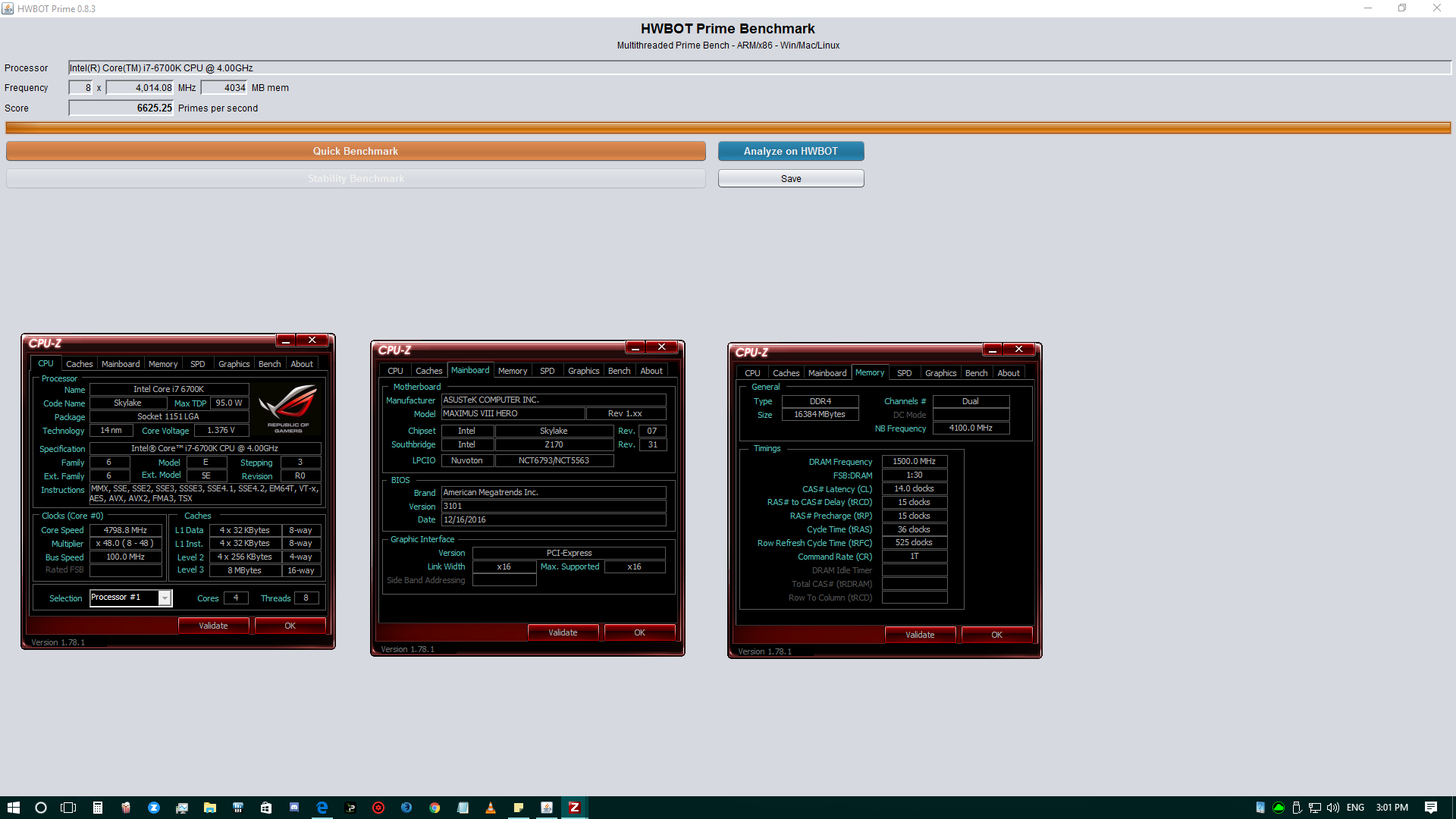The image size is (1456, 819).
Task: Open Memory tab in left CPU-Z window
Action: pos(163,364)
